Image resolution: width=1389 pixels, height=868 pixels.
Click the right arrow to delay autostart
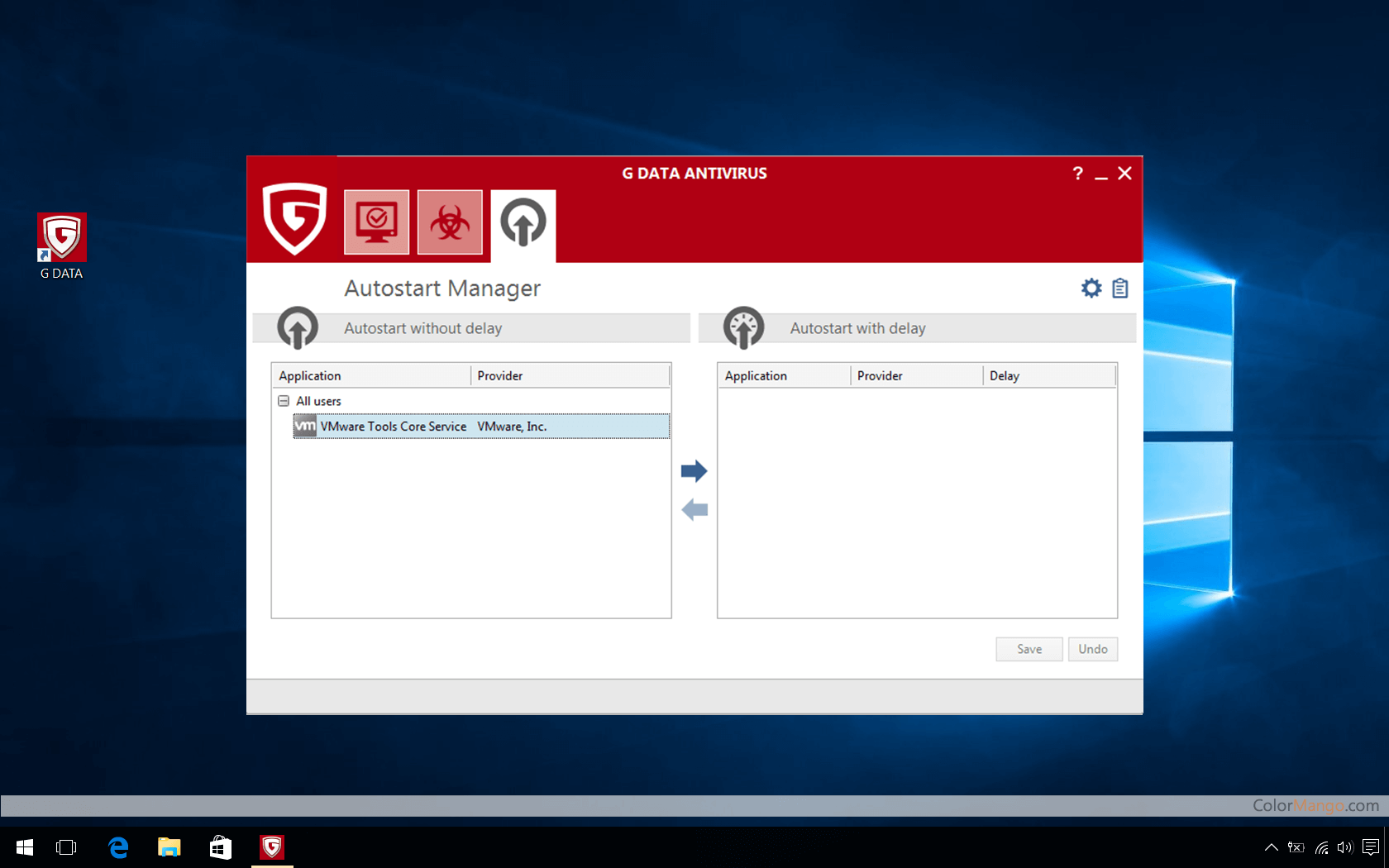694,470
